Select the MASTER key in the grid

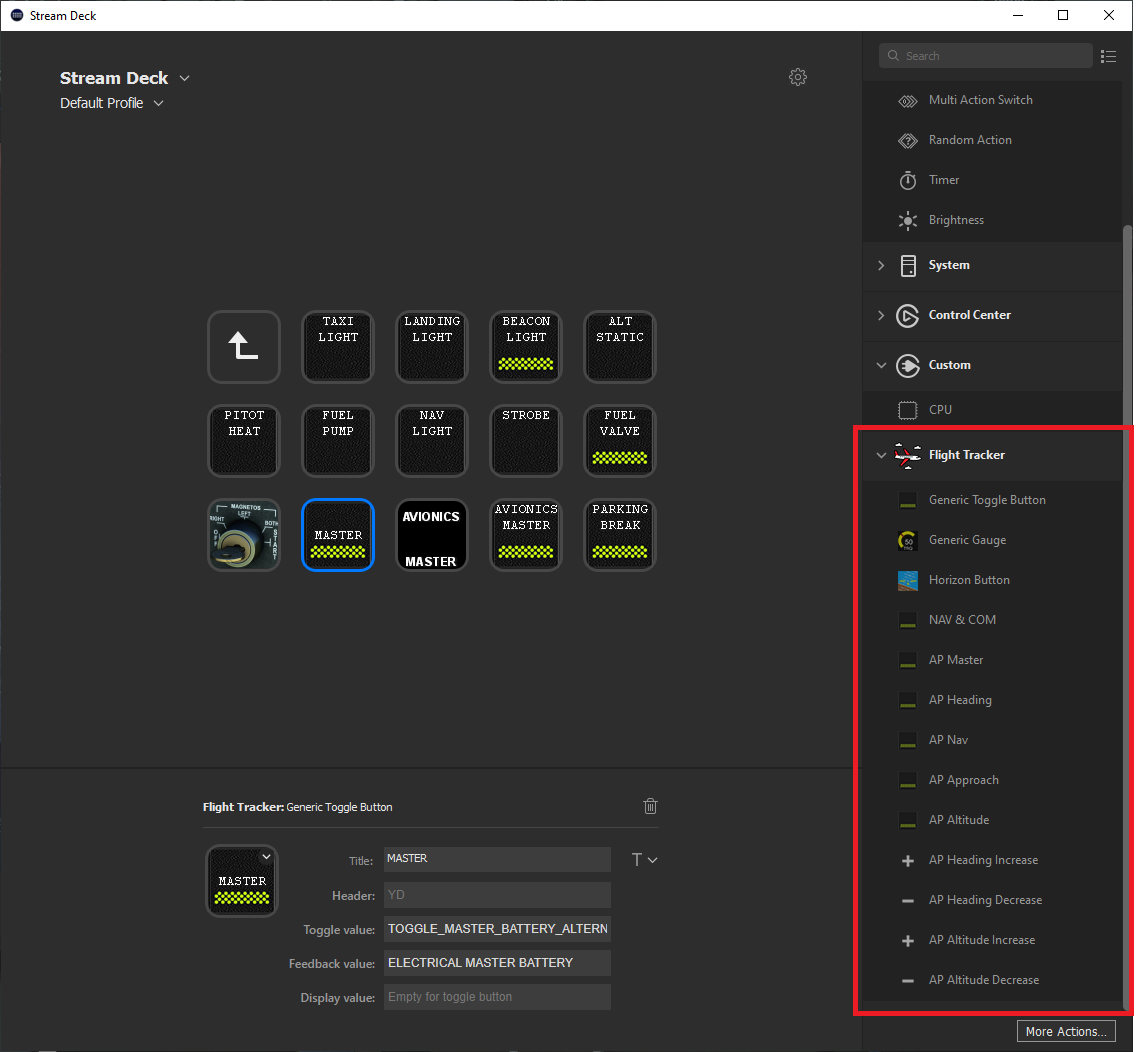pos(338,535)
